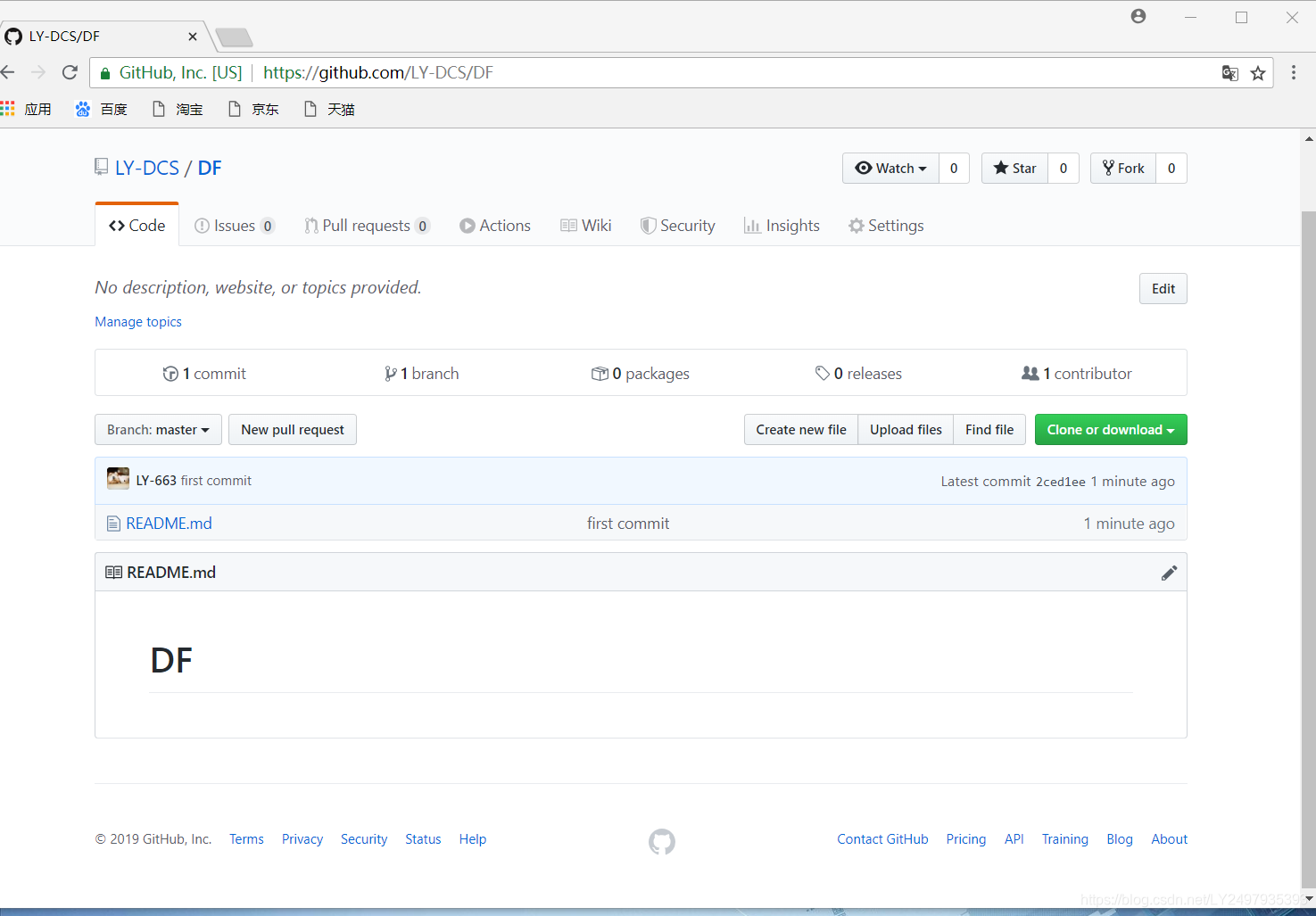This screenshot has width=1316, height=916.
Task: Open footer About link
Action: click(x=1169, y=839)
